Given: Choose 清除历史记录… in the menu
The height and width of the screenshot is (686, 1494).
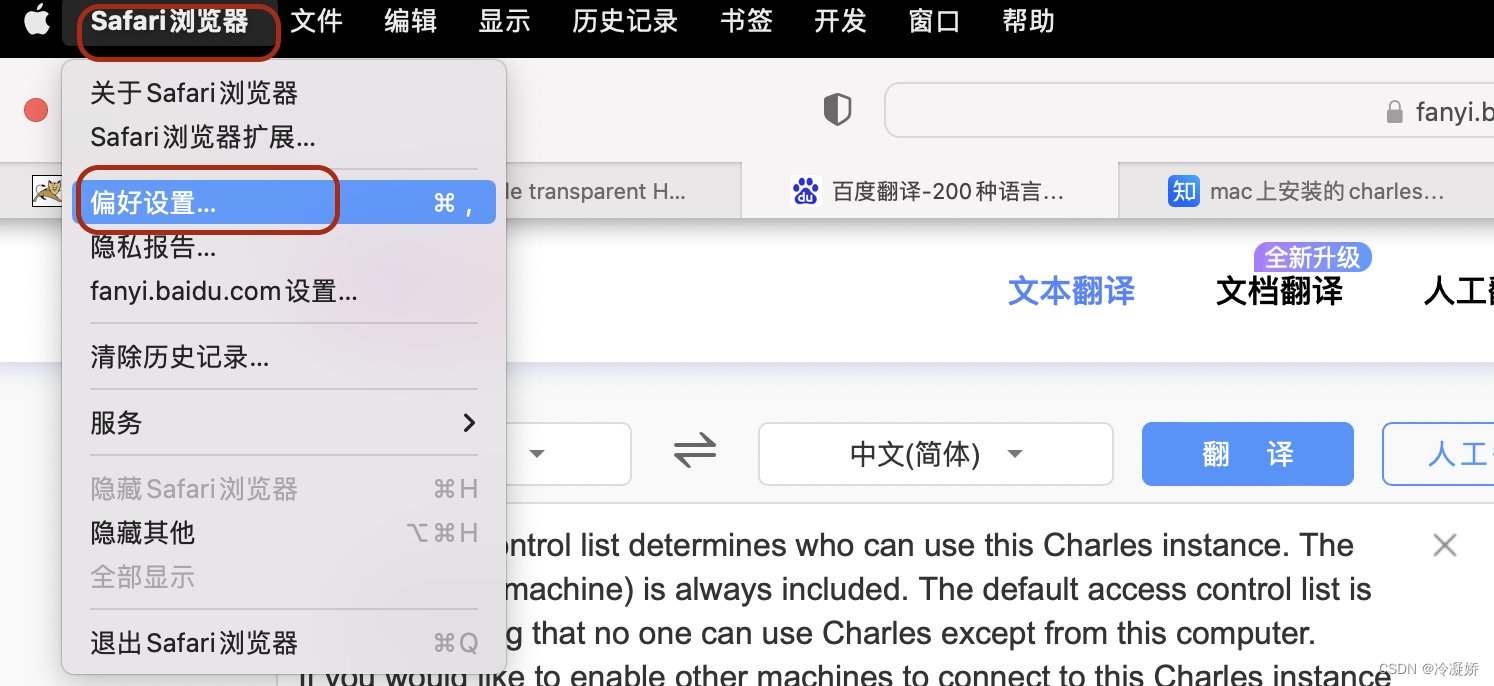Looking at the screenshot, I should [284, 357].
